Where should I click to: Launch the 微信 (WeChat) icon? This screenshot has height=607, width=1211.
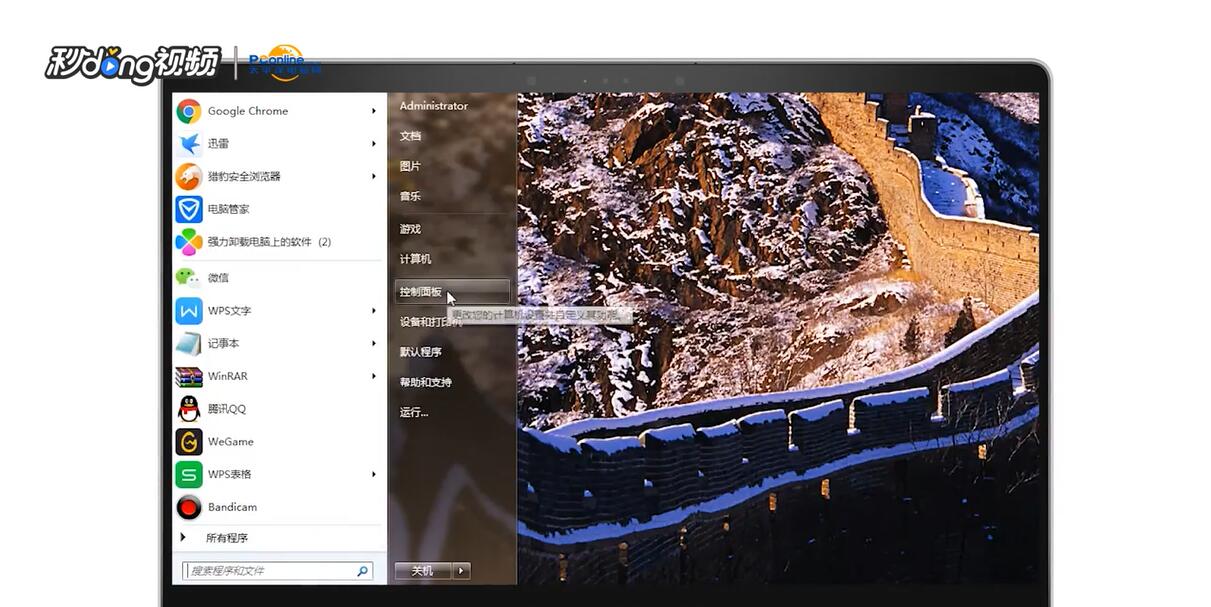click(189, 278)
